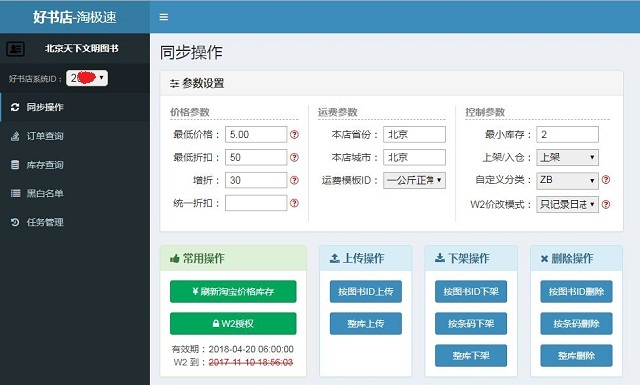The width and height of the screenshot is (640, 385).
Task: Select 库存查询 in sidebar menu
Action: tap(75, 165)
